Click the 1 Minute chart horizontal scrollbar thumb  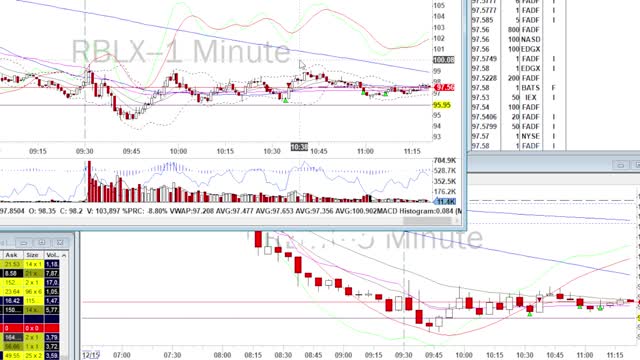pyautogui.click(x=427, y=220)
